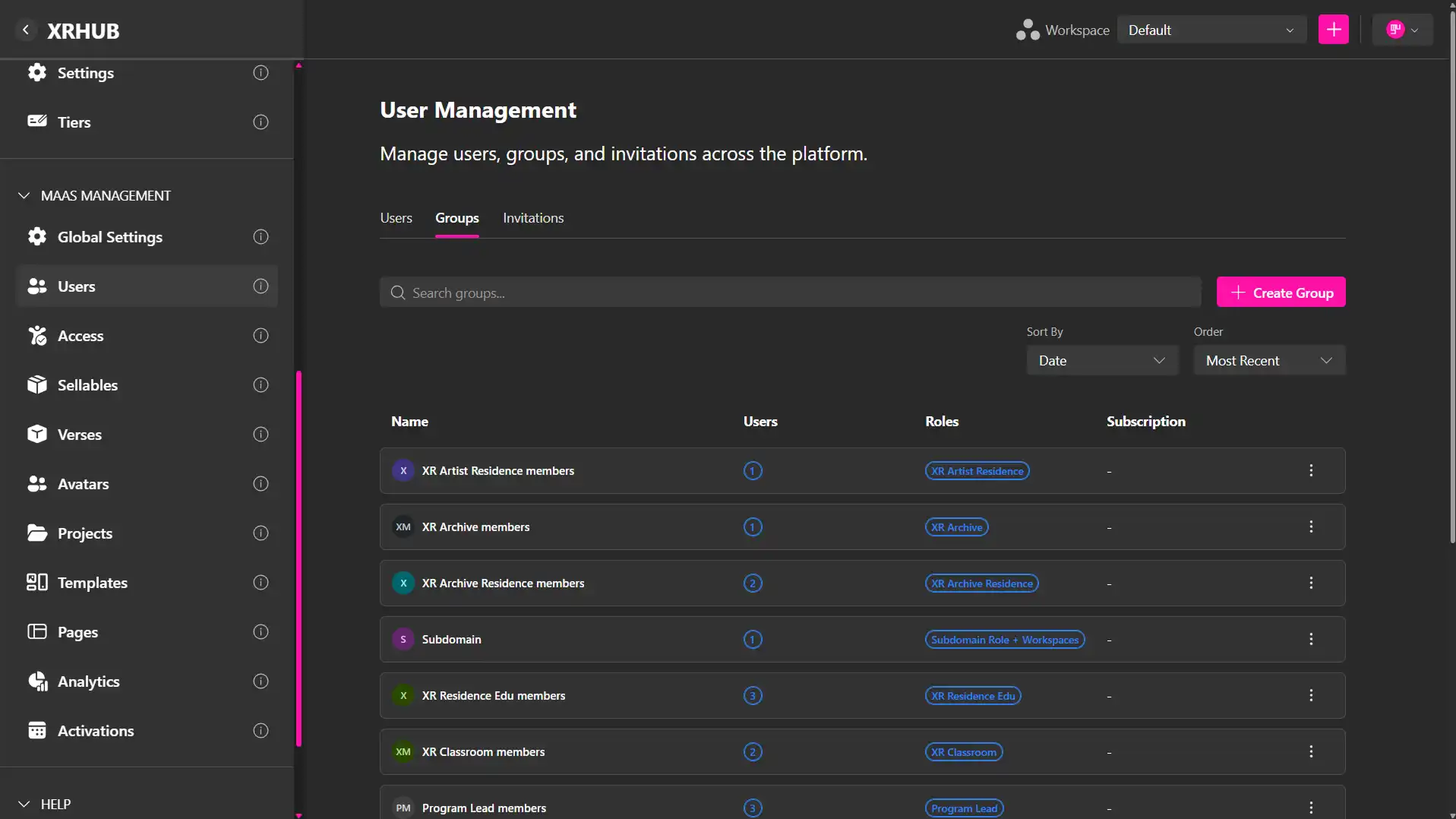Screen dimensions: 1456x819
Task: Open the user profile avatar dropdown
Action: point(1402,30)
